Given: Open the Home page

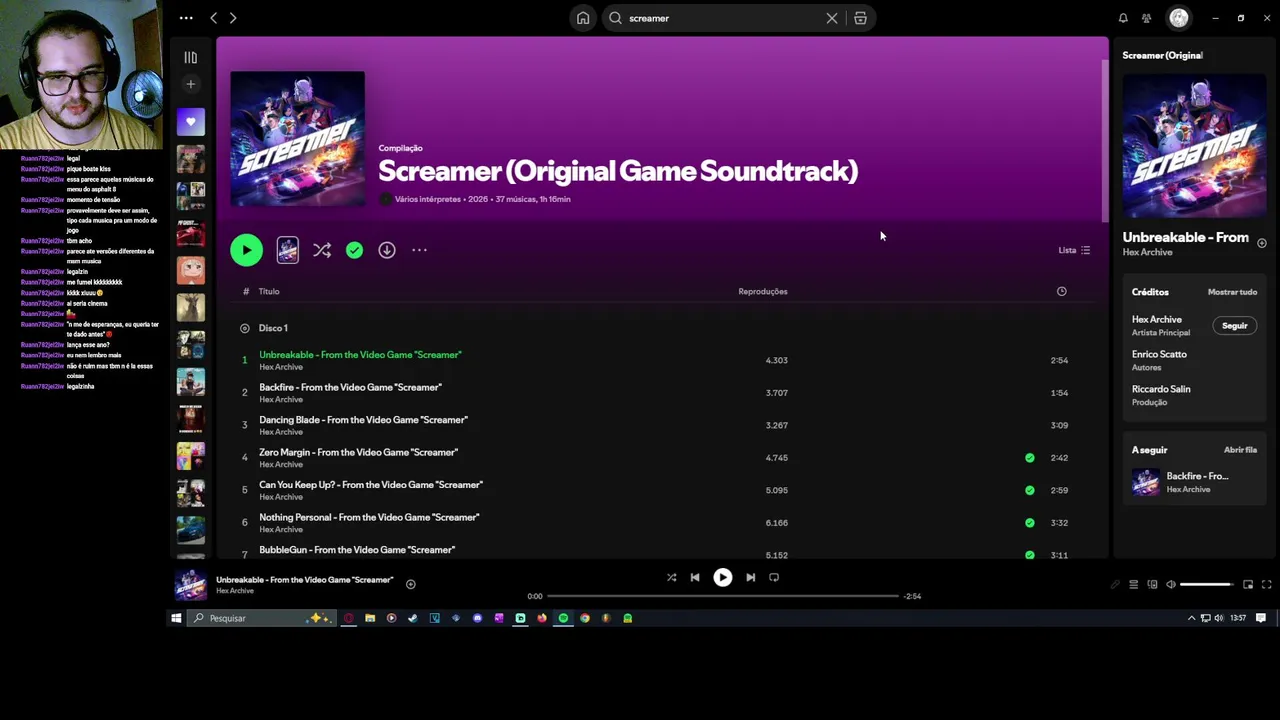Looking at the screenshot, I should 583,18.
